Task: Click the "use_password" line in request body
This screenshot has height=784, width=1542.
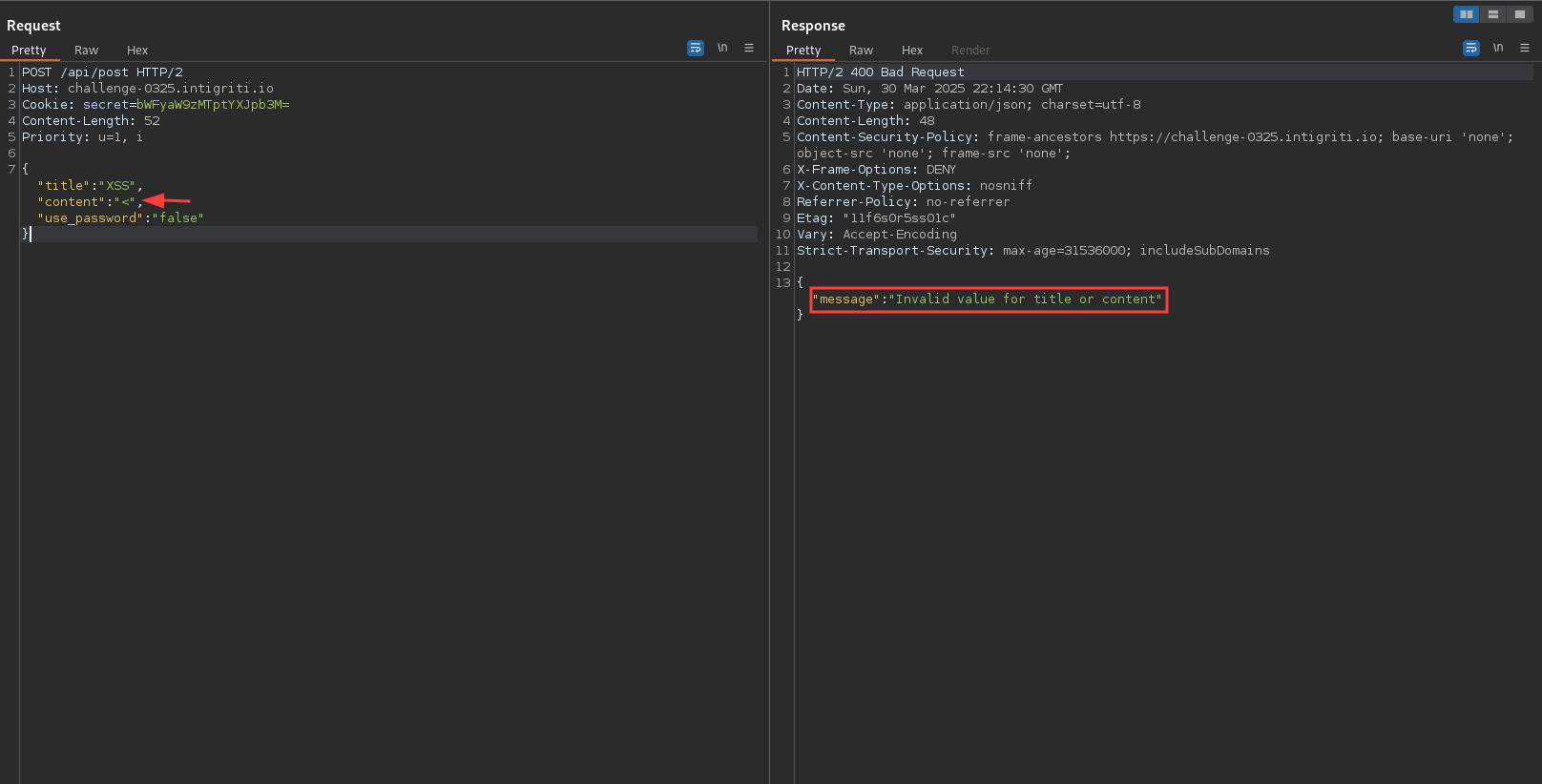Action: [120, 218]
